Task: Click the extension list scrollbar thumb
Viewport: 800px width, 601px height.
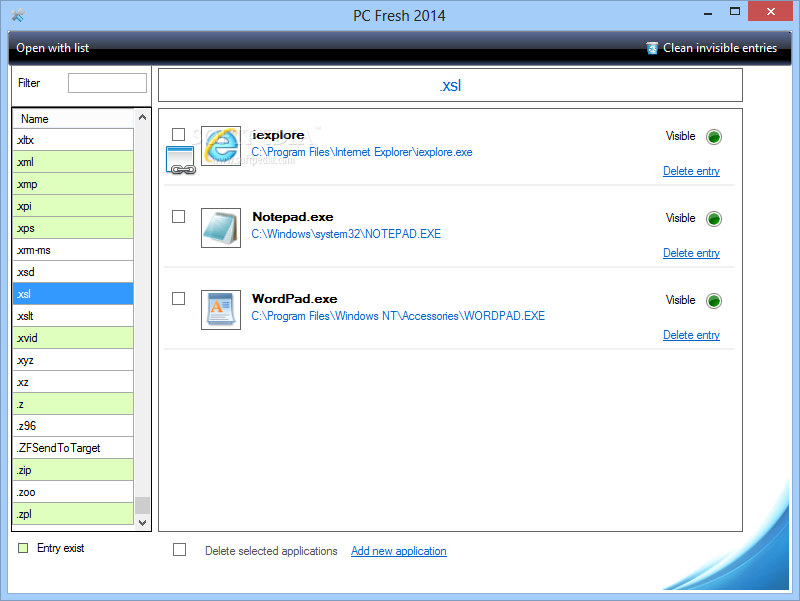Action: [143, 505]
